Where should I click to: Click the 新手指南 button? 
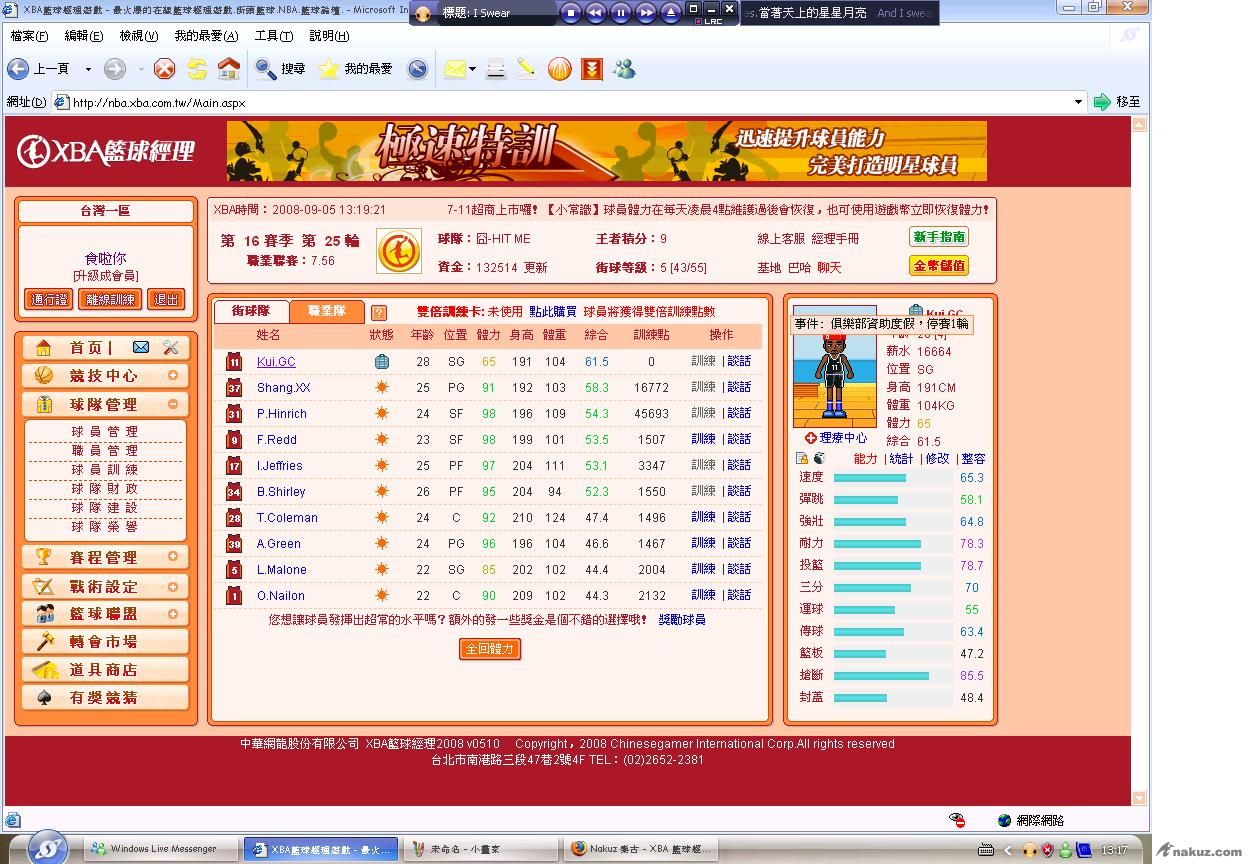point(939,237)
